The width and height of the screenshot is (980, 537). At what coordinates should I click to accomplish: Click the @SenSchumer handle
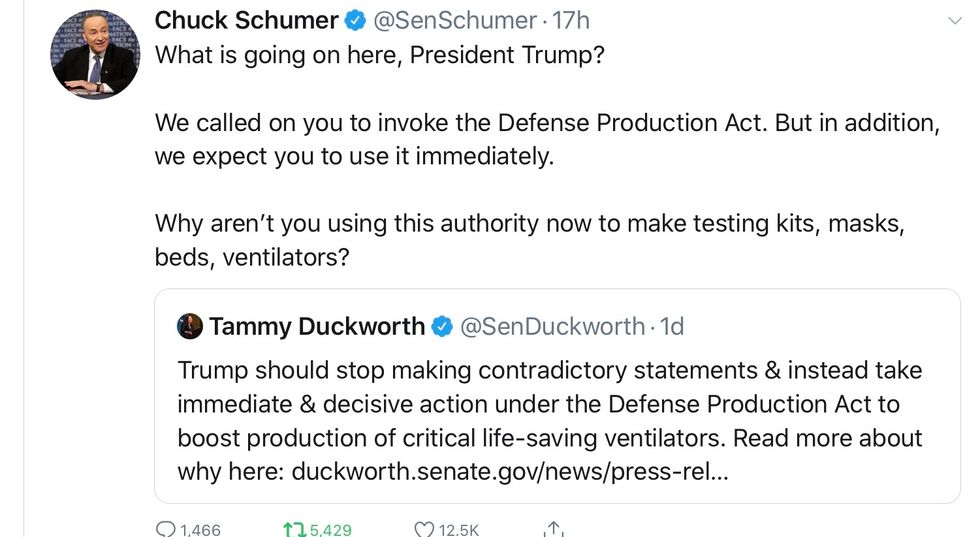click(455, 20)
